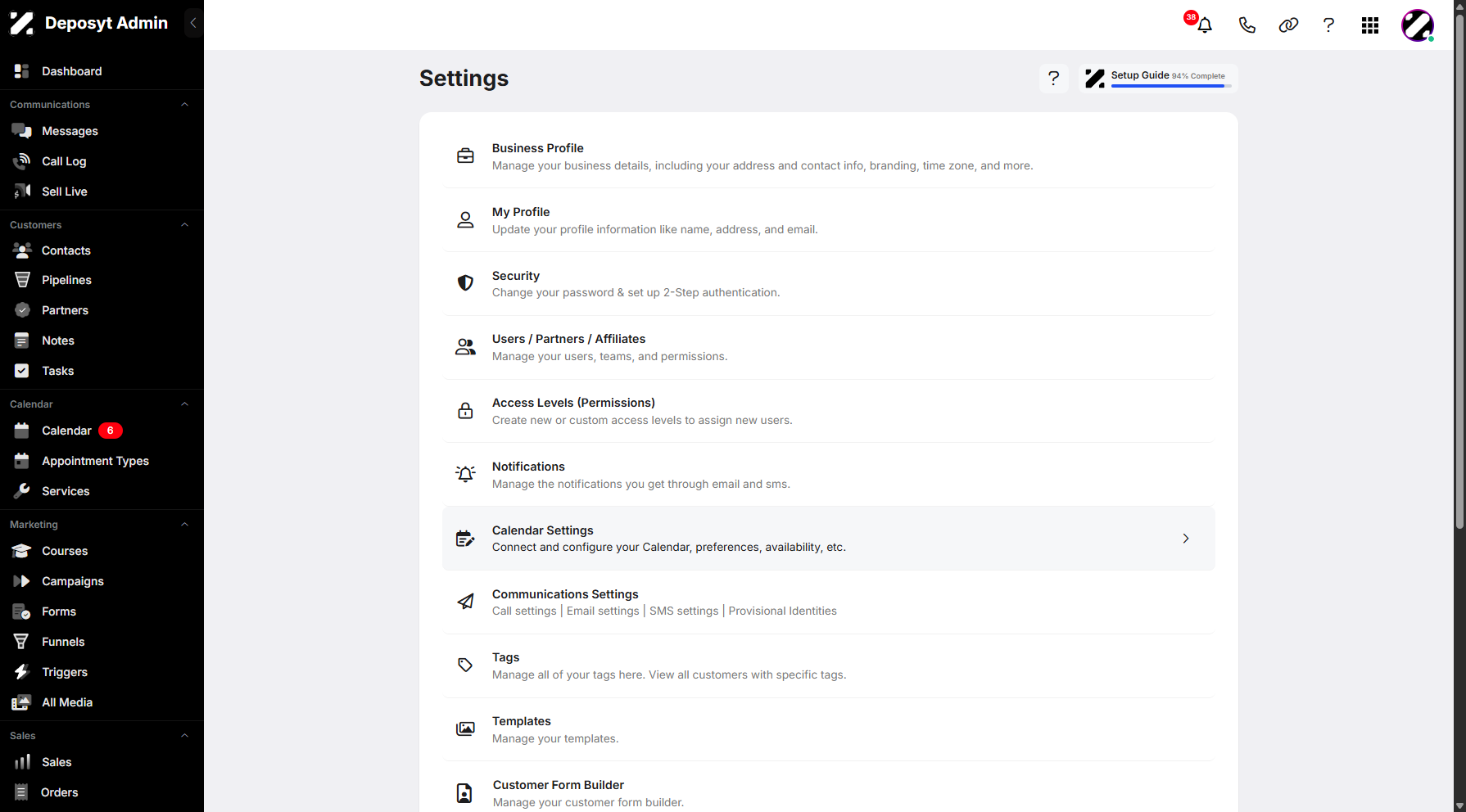Collapse the sidebar with arrow button
This screenshot has width=1466, height=812.
tap(193, 23)
